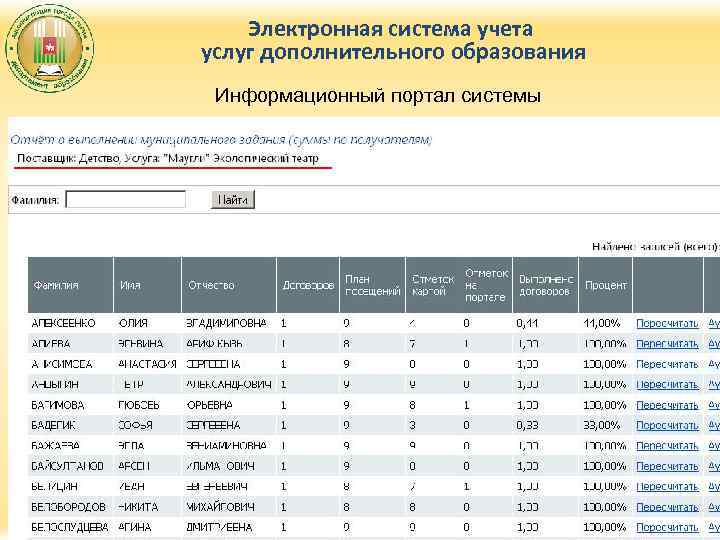Click the 0,33 completed contracts value

point(527,426)
